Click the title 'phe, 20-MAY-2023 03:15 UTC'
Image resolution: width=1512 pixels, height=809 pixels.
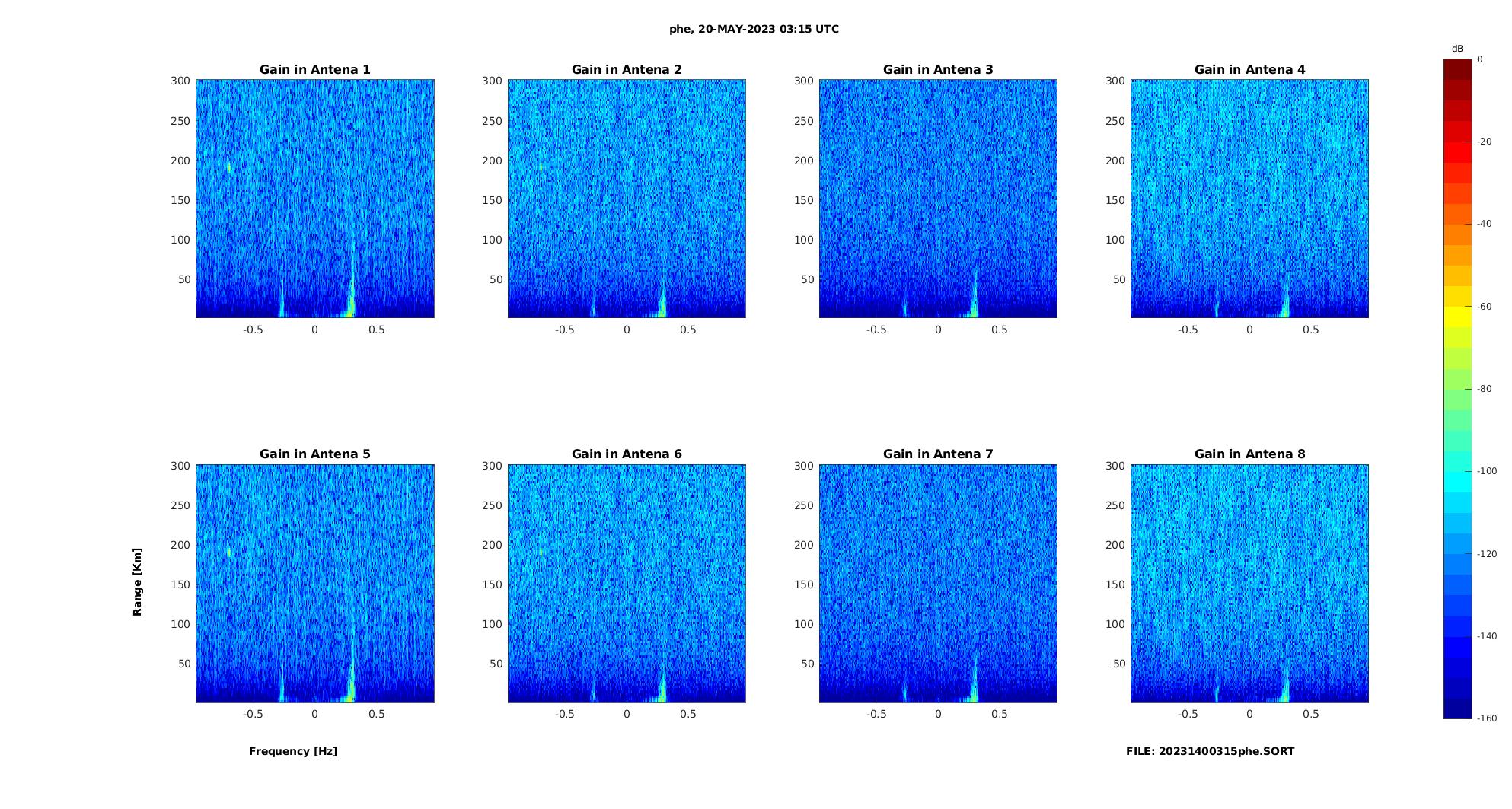[754, 29]
